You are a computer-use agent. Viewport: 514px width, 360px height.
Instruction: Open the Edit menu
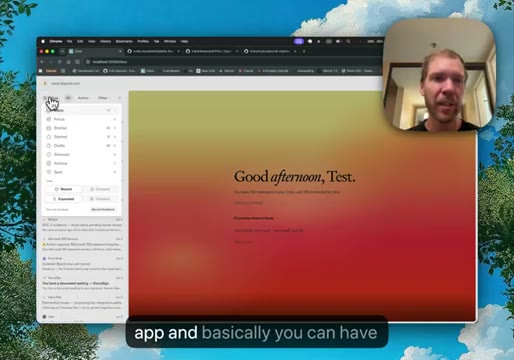(x=80, y=41)
